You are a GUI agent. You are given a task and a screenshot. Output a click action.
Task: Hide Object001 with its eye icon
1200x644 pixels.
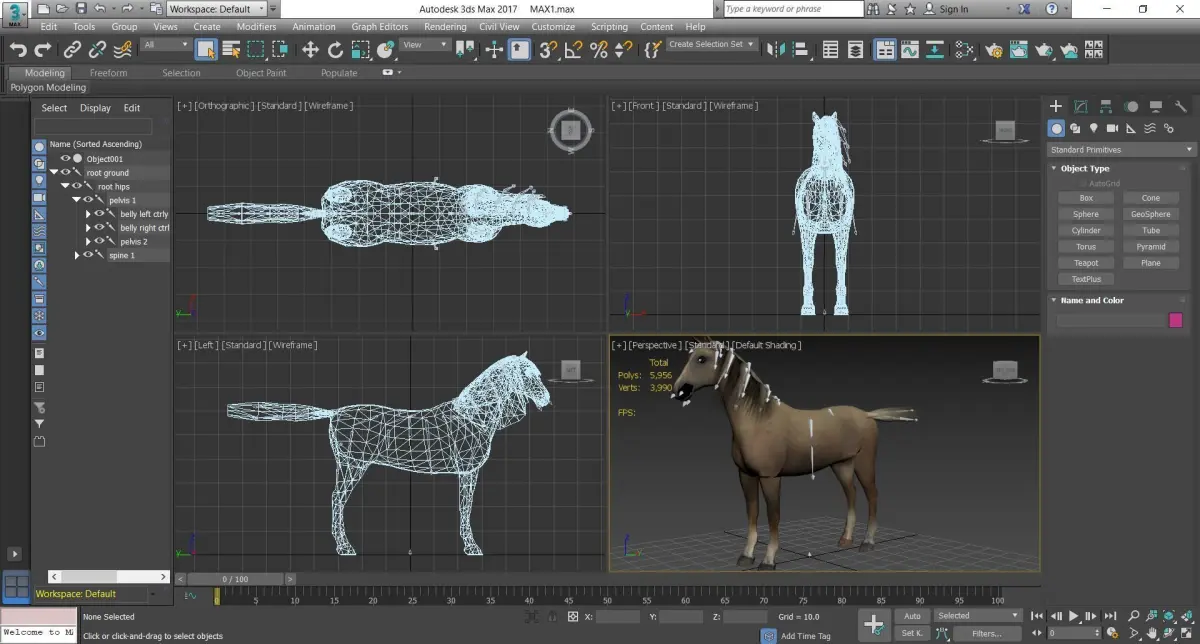(x=66, y=158)
